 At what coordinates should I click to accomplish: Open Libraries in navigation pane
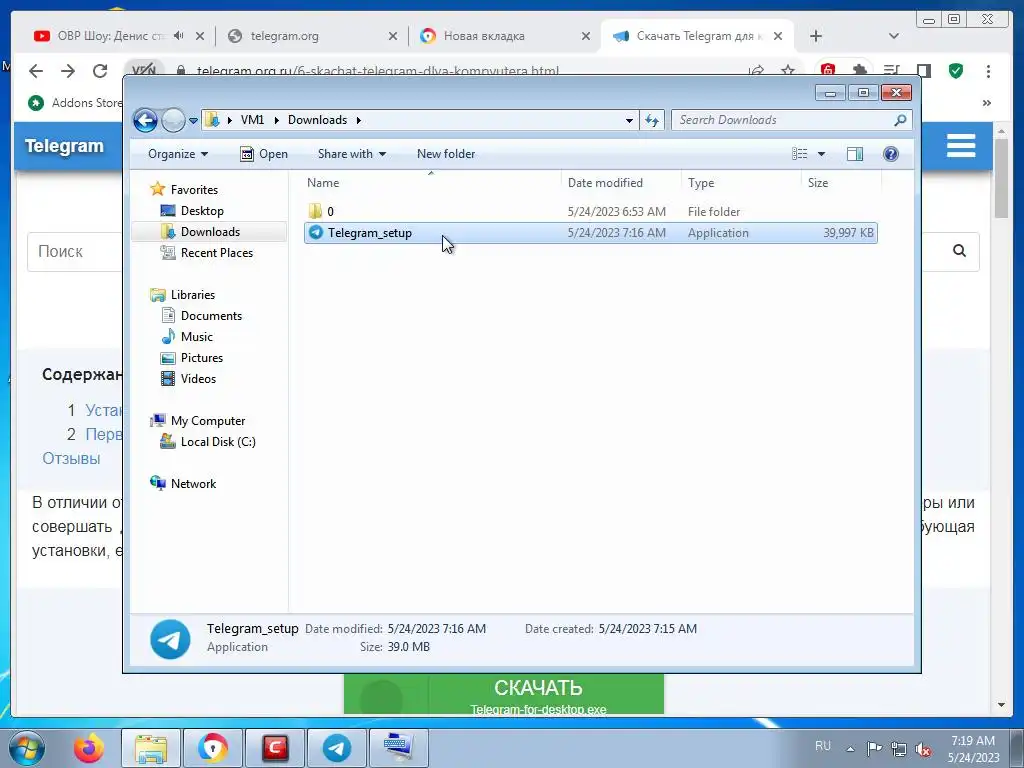(193, 295)
